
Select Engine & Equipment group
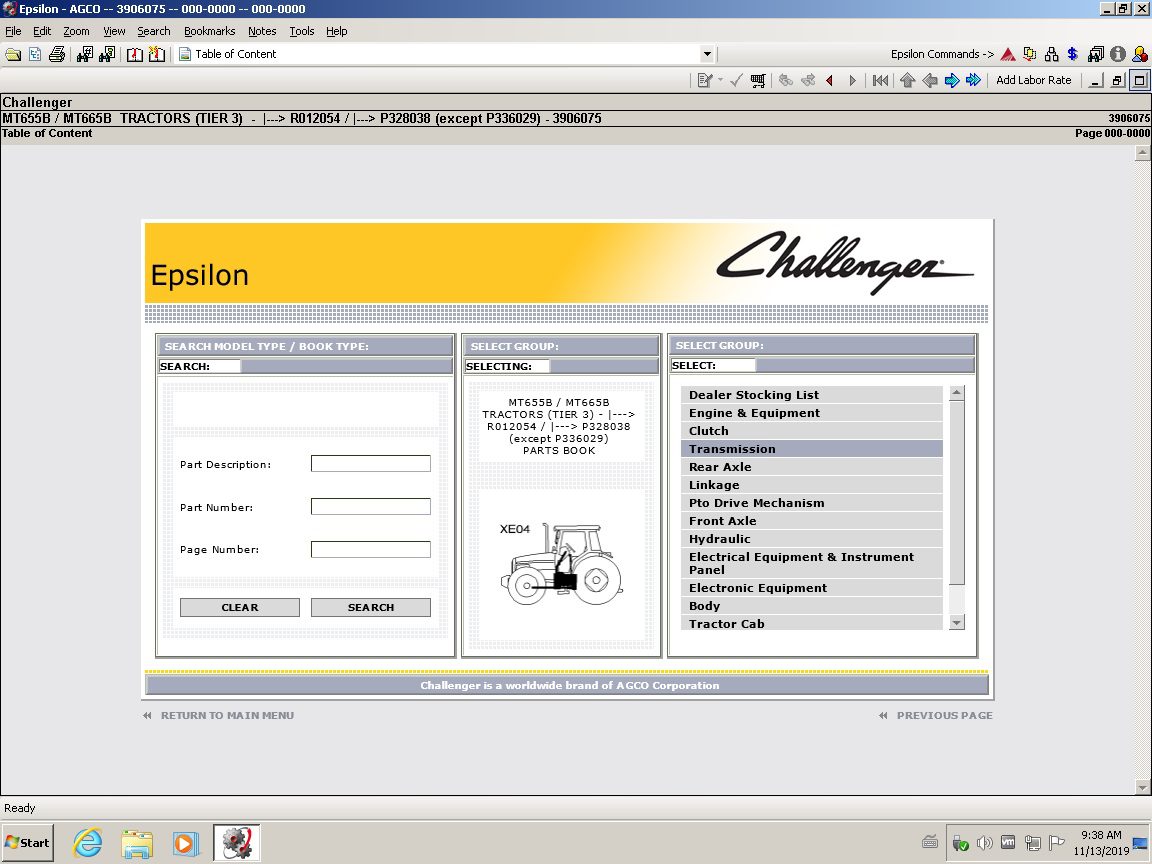point(811,413)
